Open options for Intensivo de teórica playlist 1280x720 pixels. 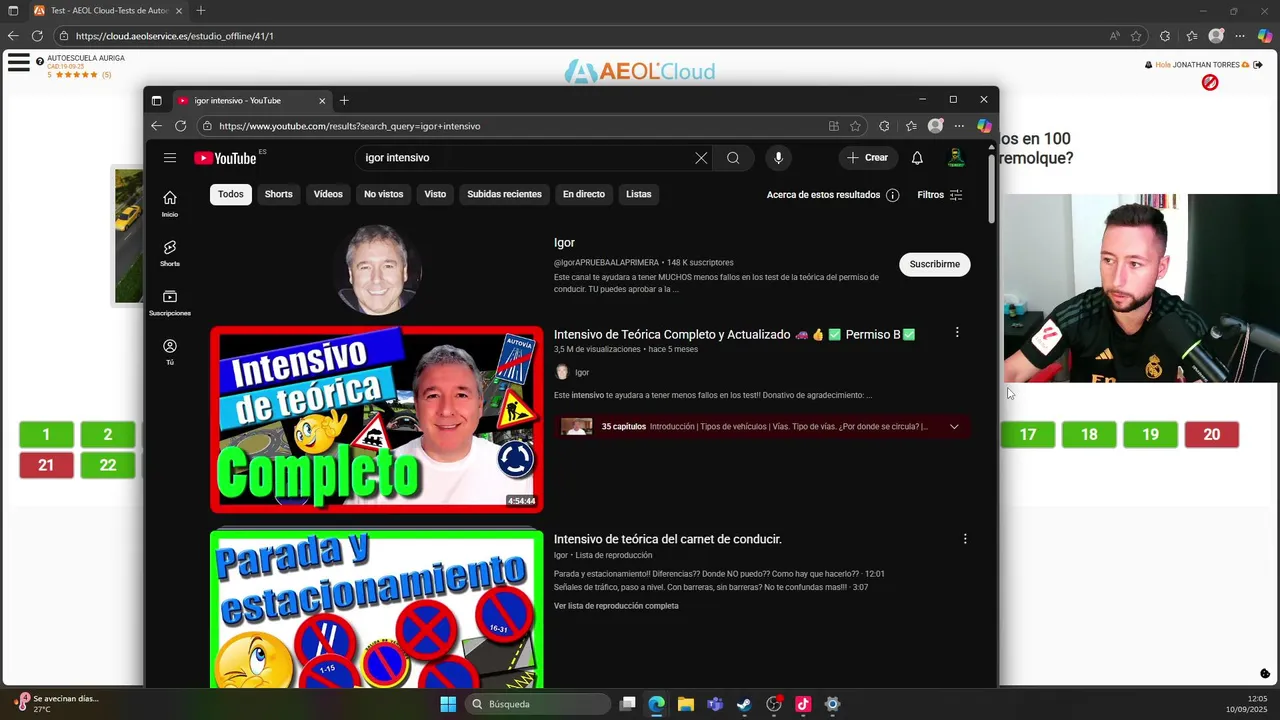pyautogui.click(x=965, y=539)
